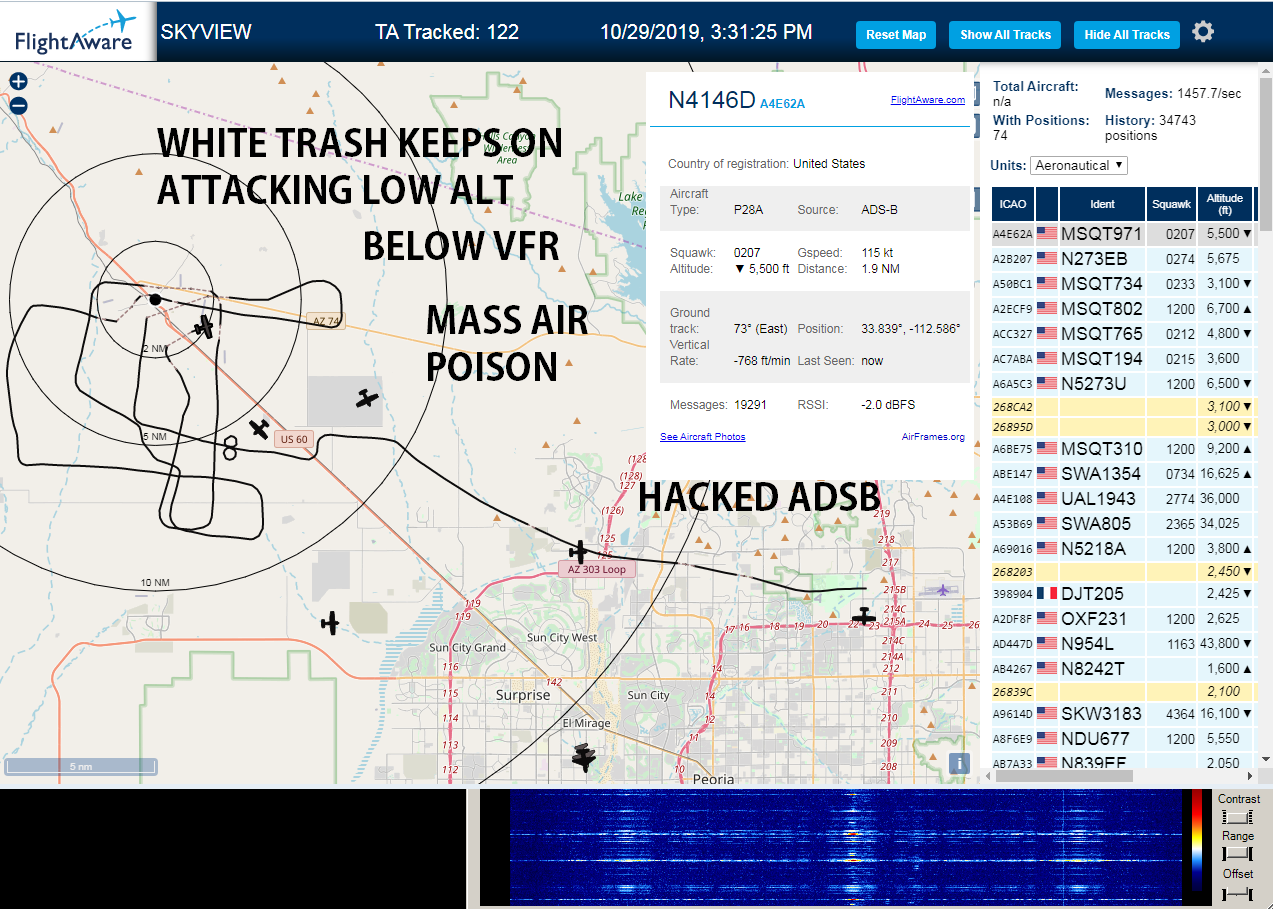Click Show All Tracks
This screenshot has height=909, width=1273.
pos(1005,34)
